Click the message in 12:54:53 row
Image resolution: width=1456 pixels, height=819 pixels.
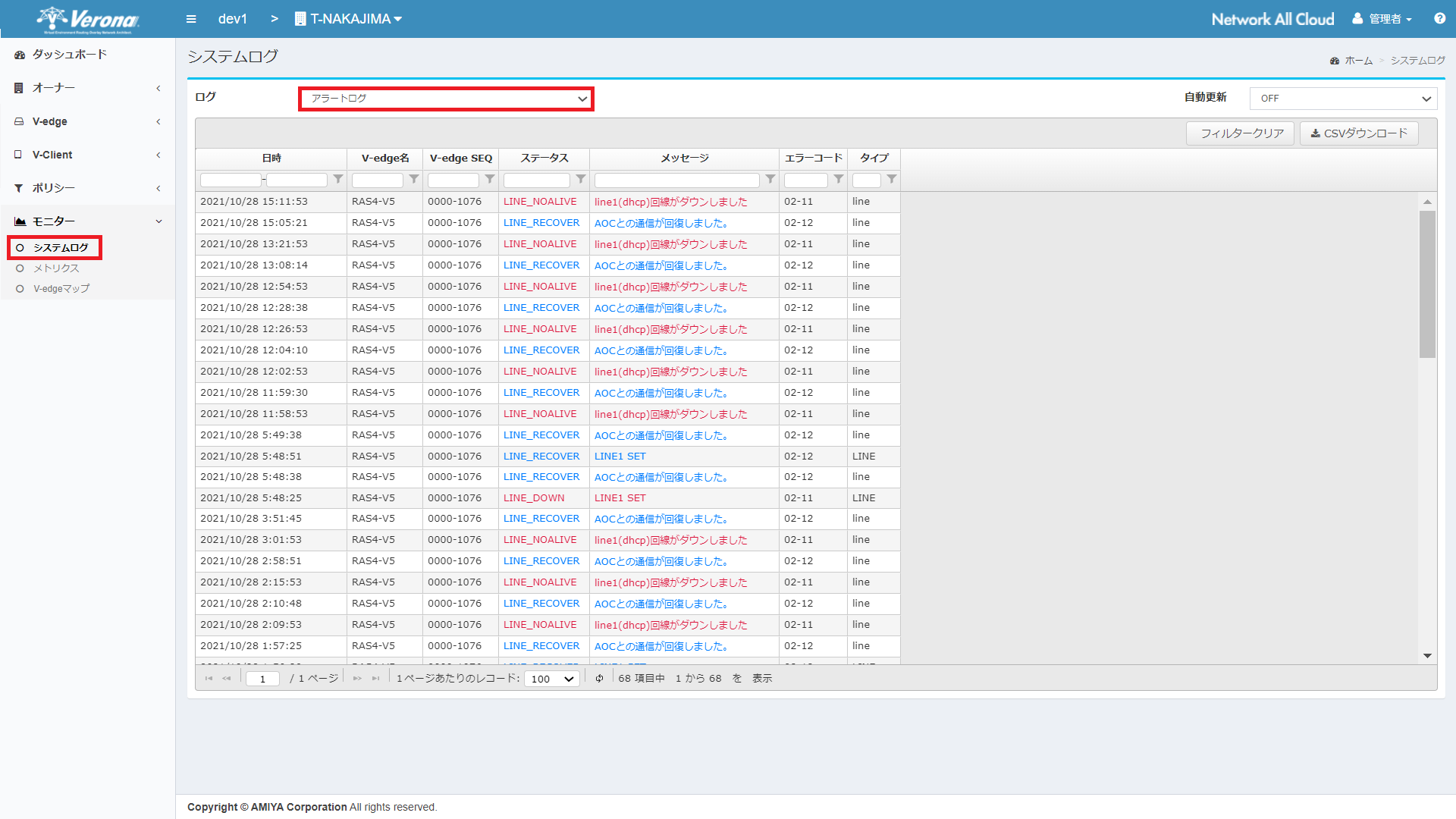tap(671, 287)
